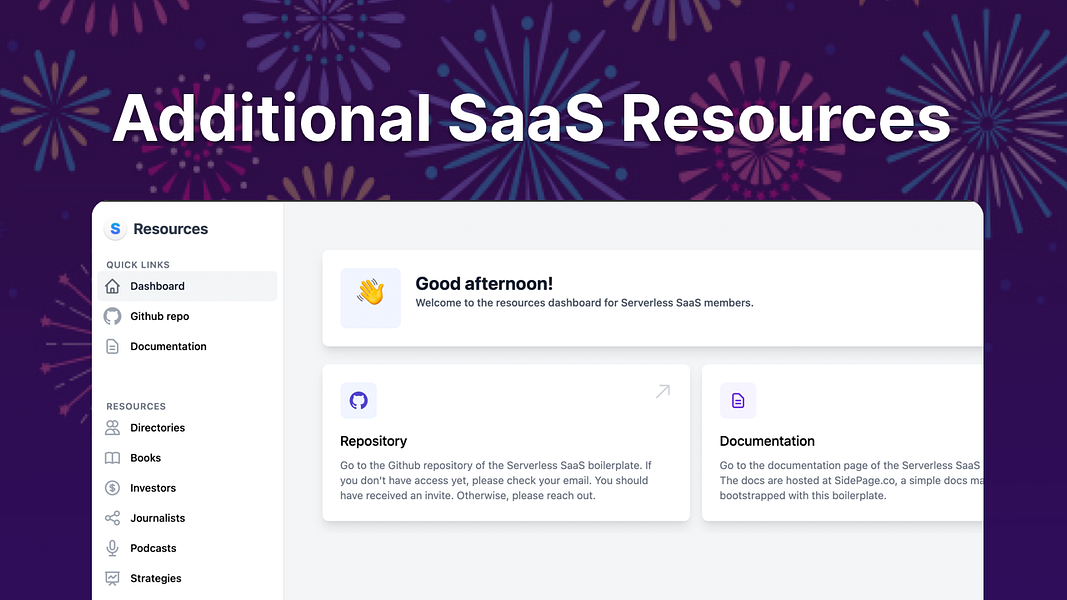
Task: Click the Github repo octocat sidebar icon
Action: [112, 316]
